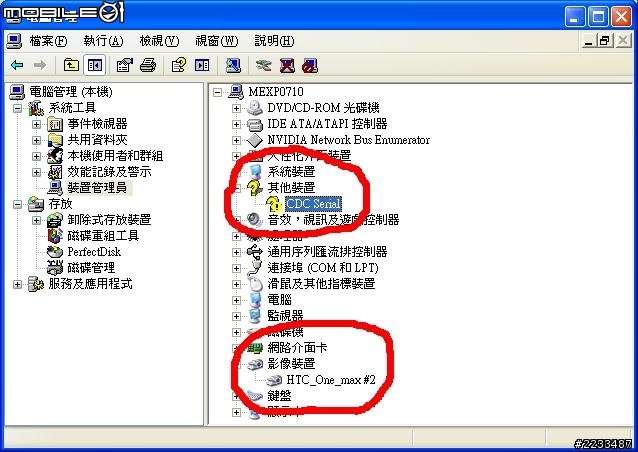Open the 檔案(F) menu

click(x=48, y=41)
